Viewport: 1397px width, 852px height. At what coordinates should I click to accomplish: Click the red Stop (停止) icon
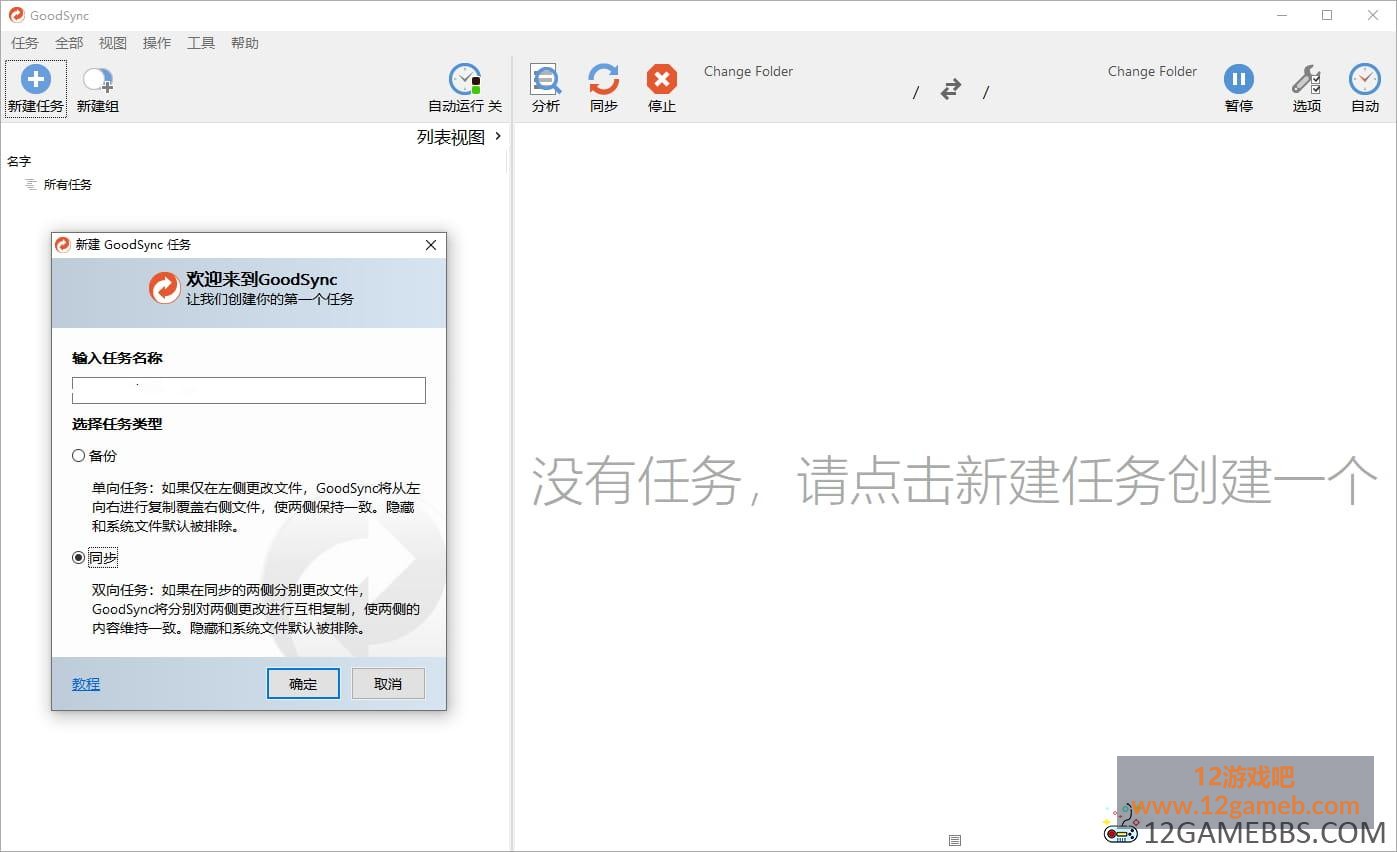[662, 79]
